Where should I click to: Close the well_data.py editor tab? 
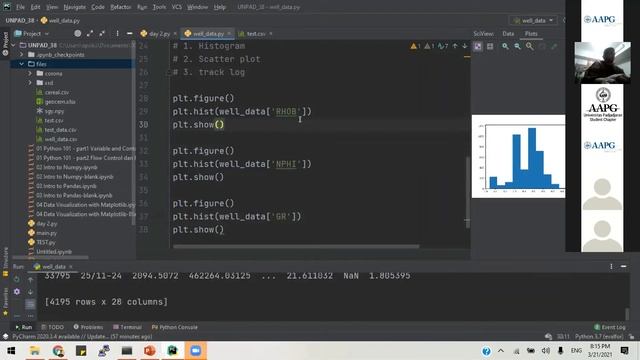[229, 33]
